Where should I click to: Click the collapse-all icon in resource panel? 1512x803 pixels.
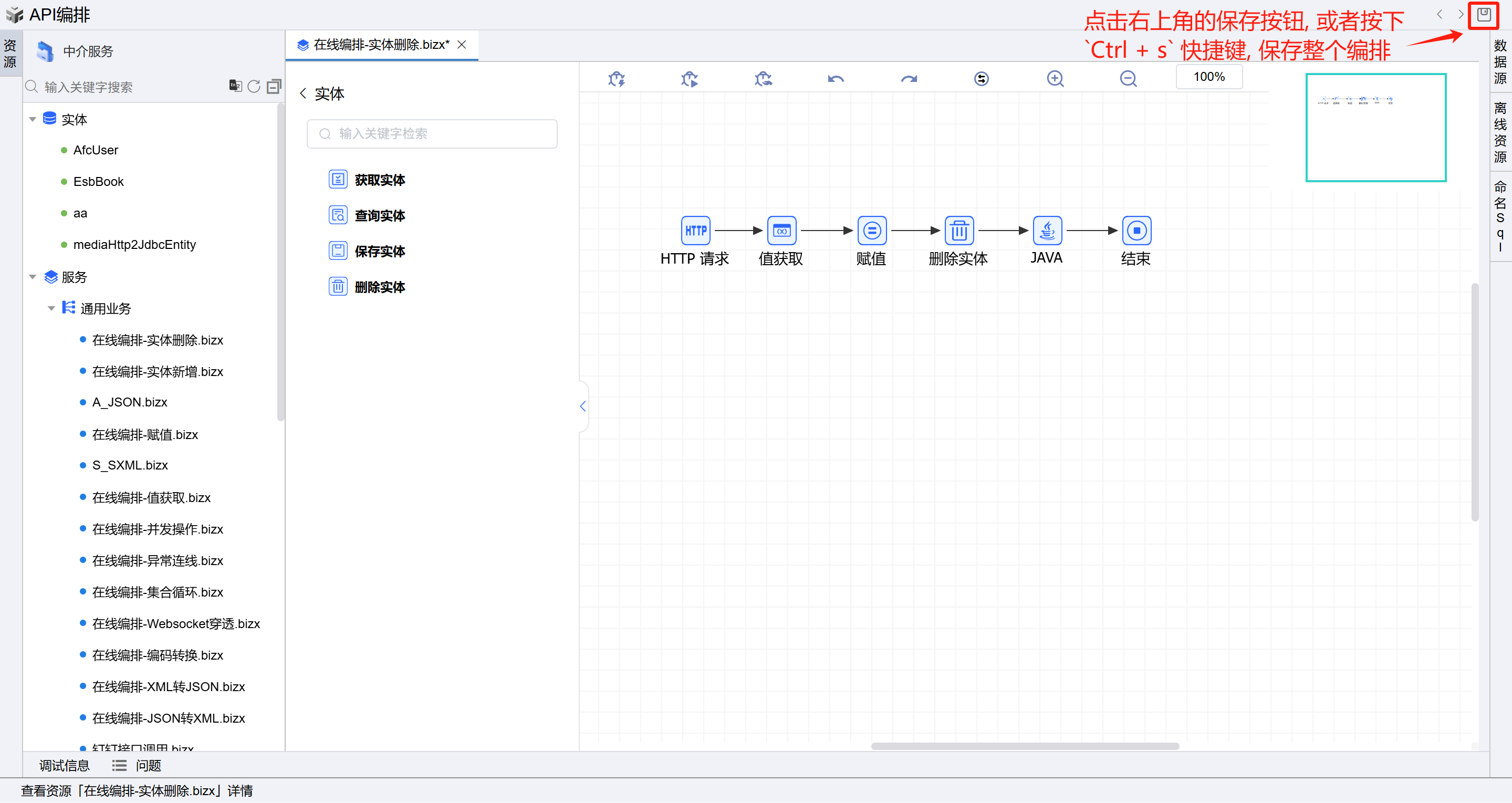click(x=274, y=87)
